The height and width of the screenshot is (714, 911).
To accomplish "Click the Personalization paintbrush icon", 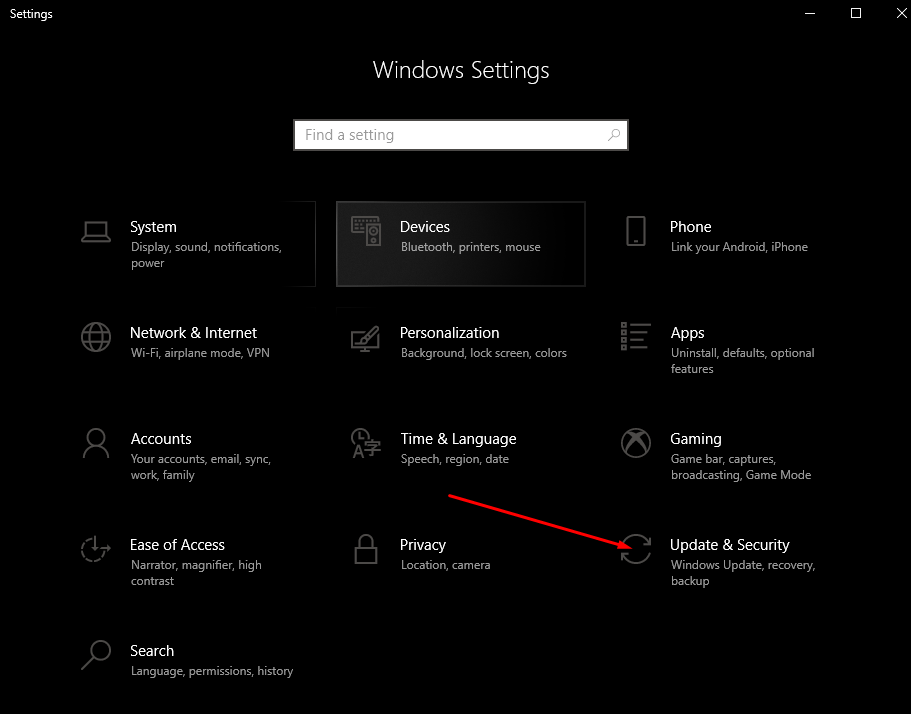I will tap(365, 338).
